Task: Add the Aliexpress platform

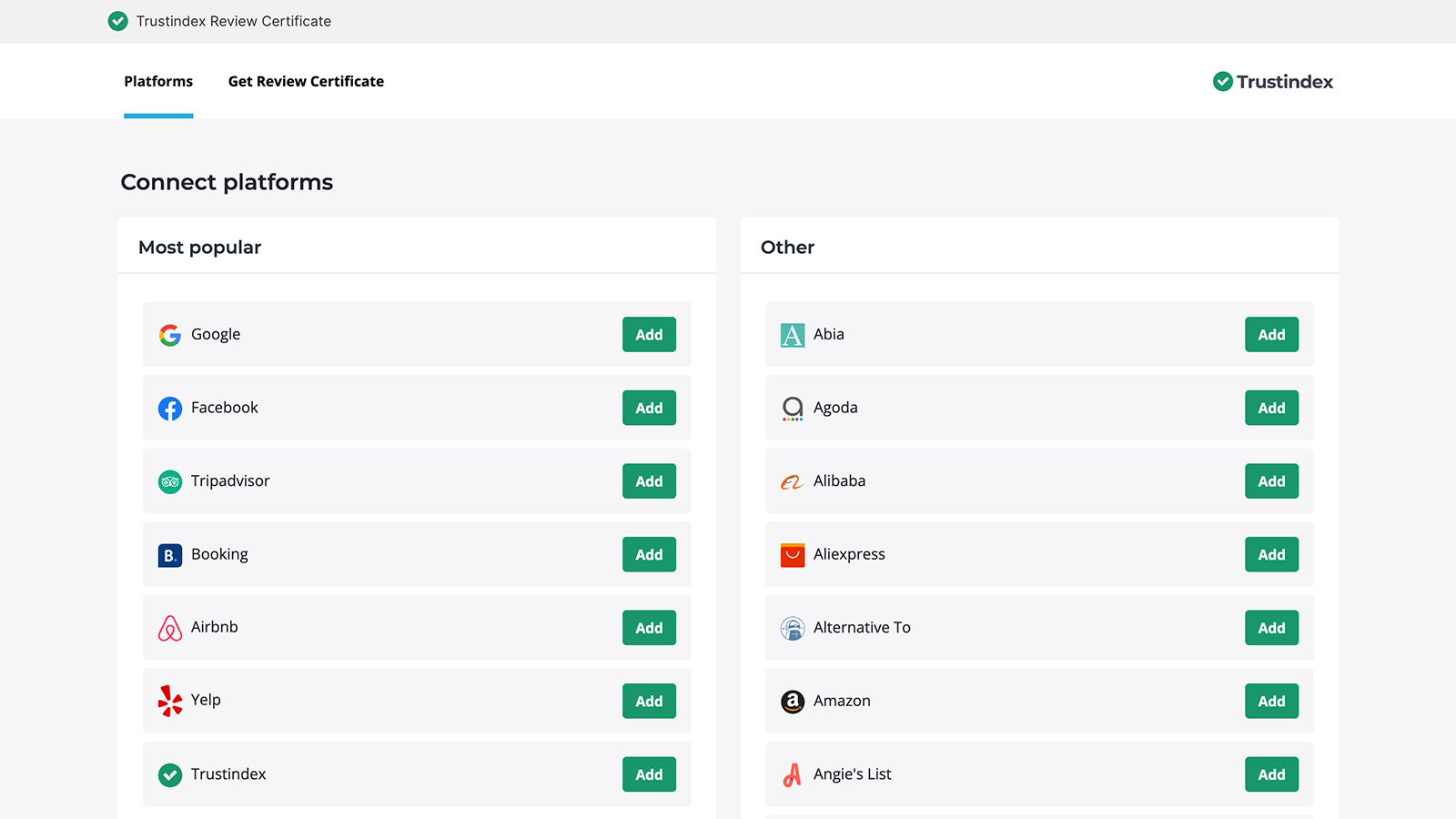Action: click(1271, 555)
